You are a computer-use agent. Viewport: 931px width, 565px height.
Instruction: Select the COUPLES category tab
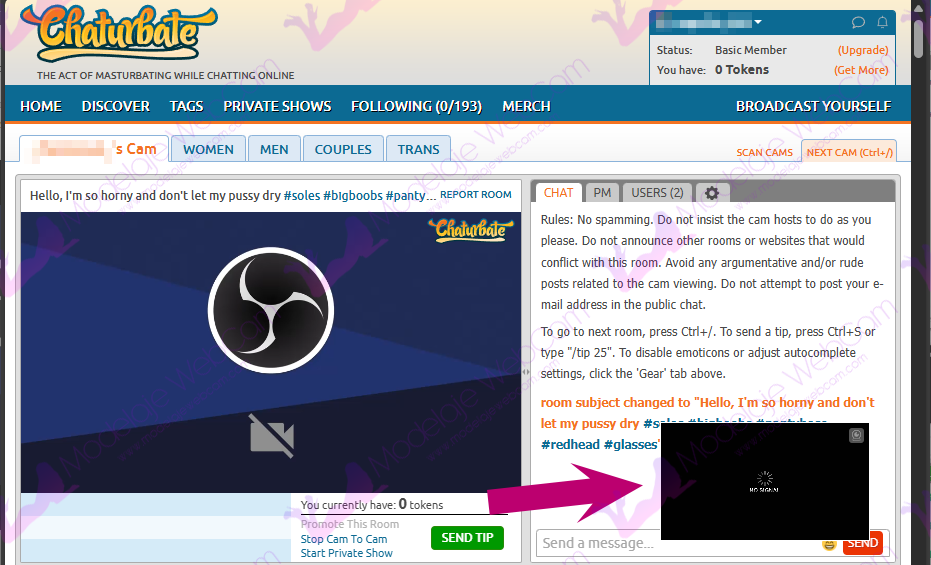343,149
